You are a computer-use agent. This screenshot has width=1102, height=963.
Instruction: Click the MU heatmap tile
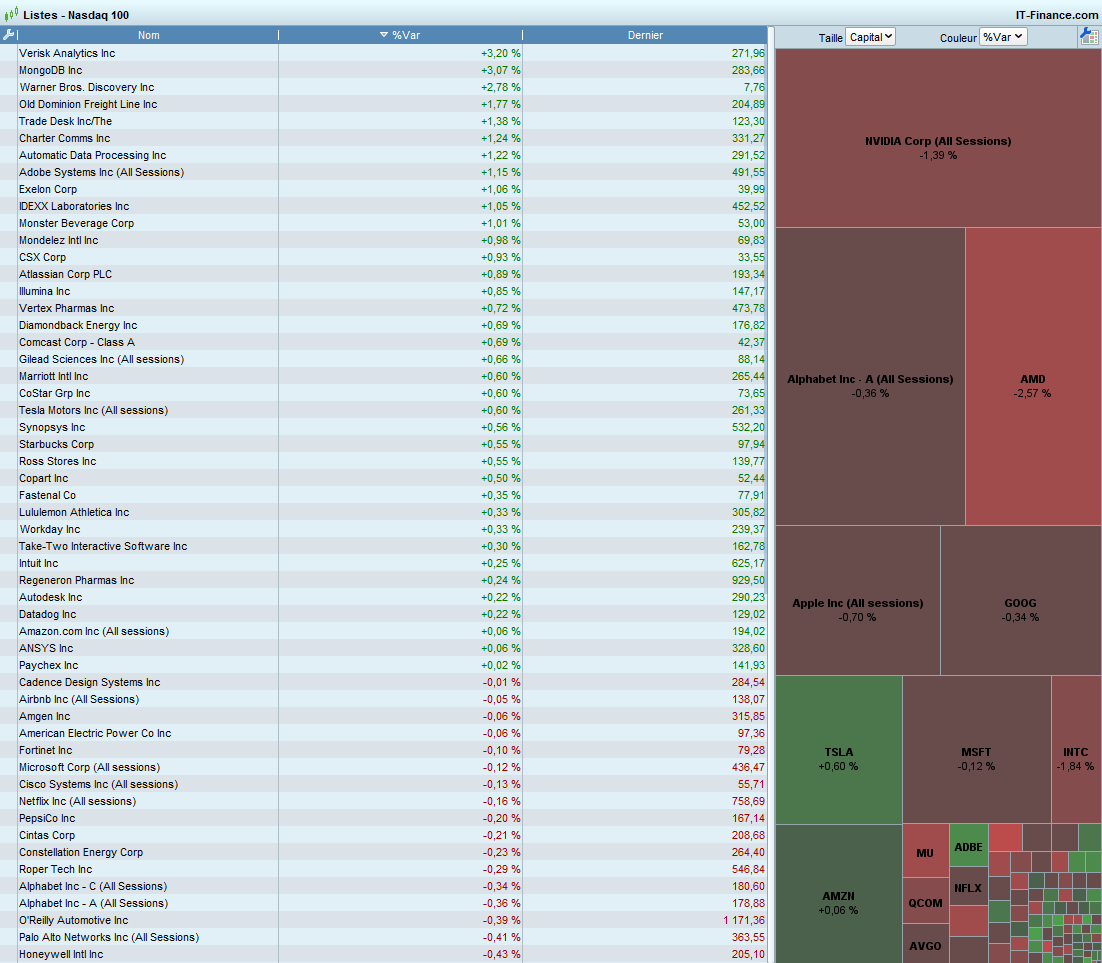point(926,851)
